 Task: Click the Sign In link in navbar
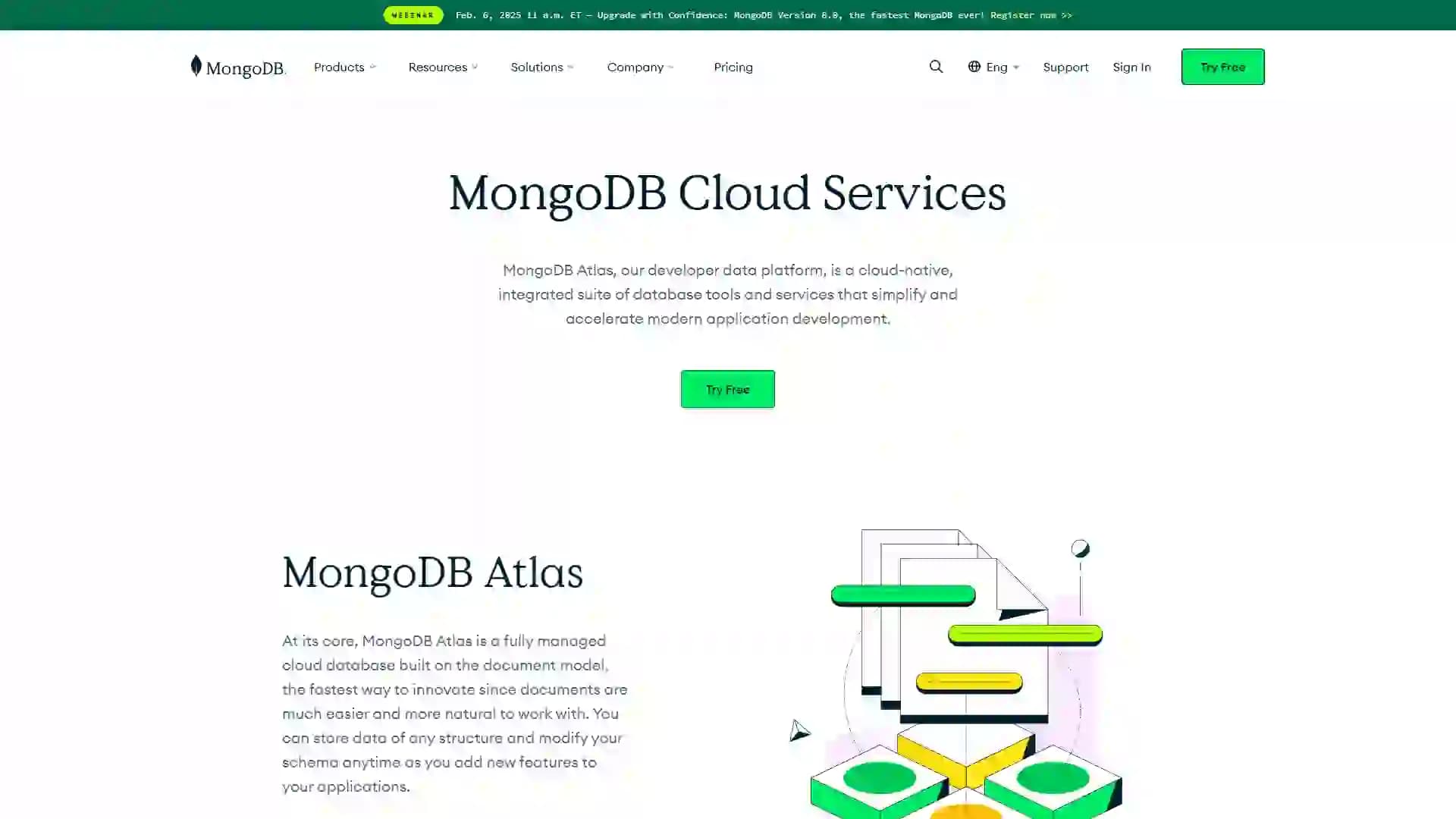(x=1131, y=67)
